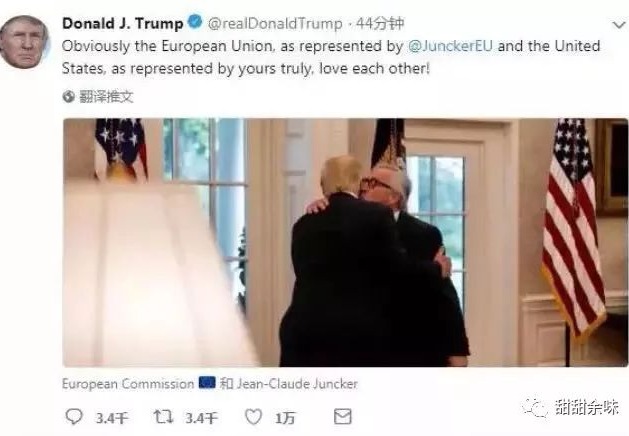This screenshot has width=629, height=436.
Task: Click the 1万 likes count
Action: (x=285, y=418)
